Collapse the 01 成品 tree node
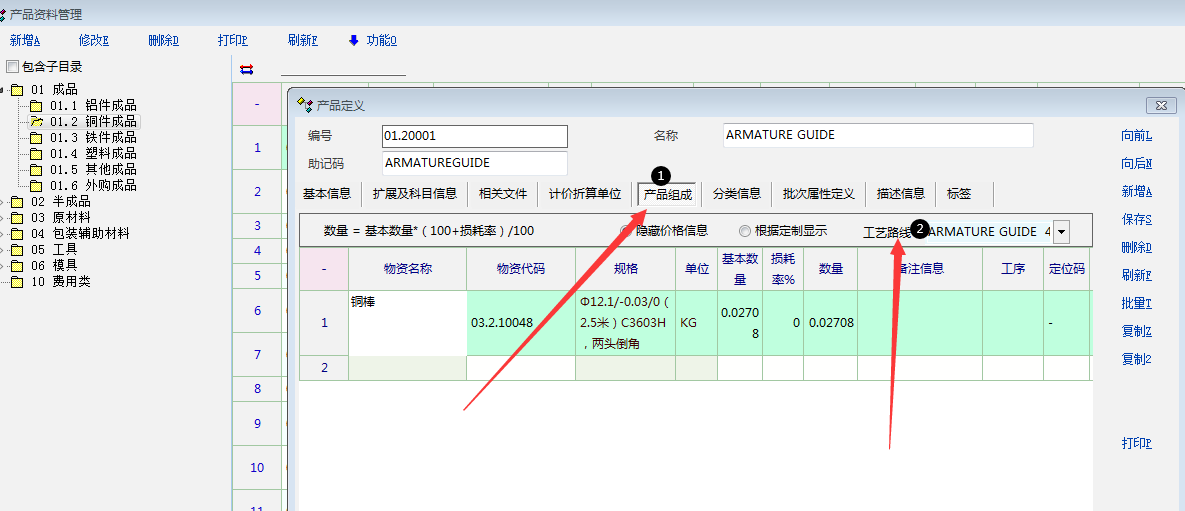 pyautogui.click(x=3, y=90)
